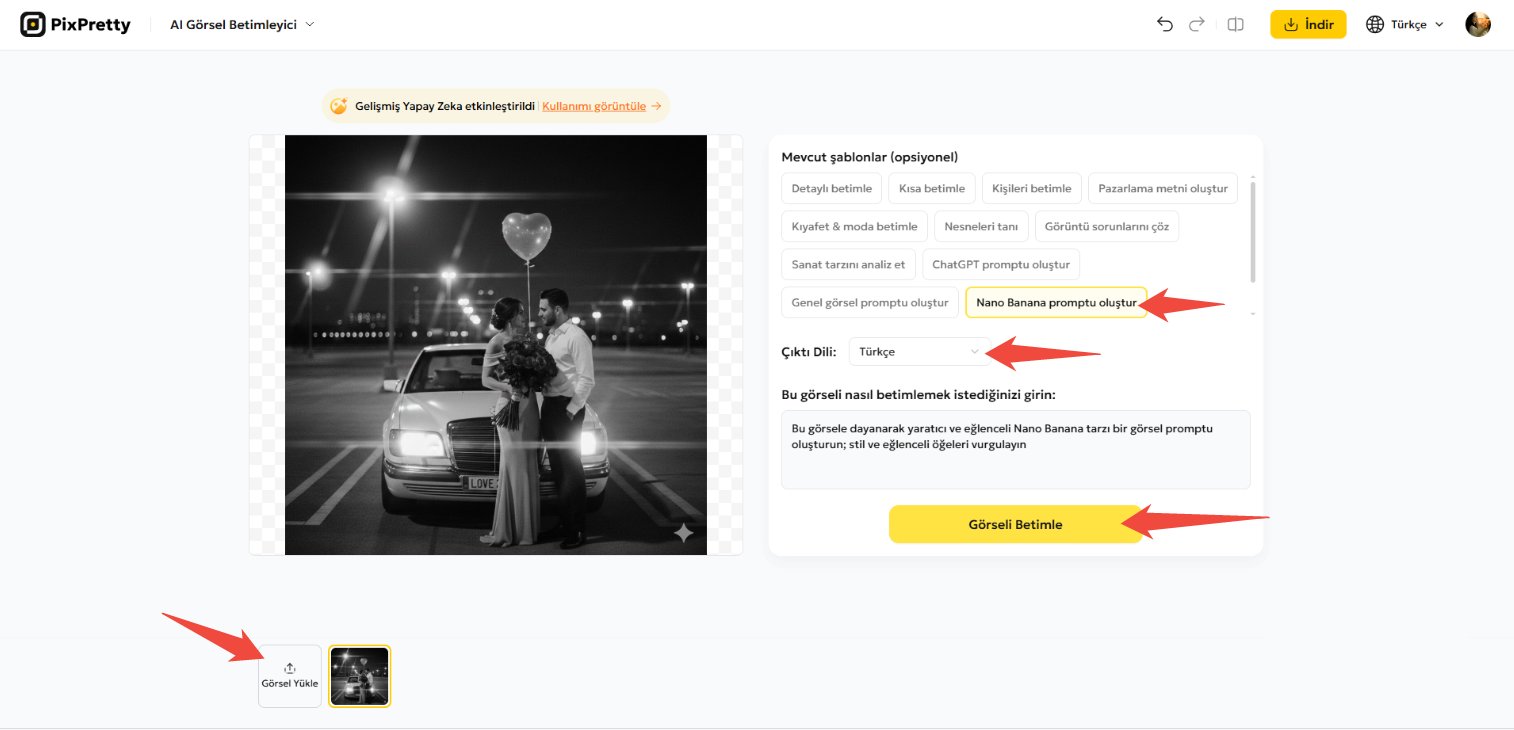Click the globe language icon
Viewport: 1514px width, 730px height.
click(1373, 24)
